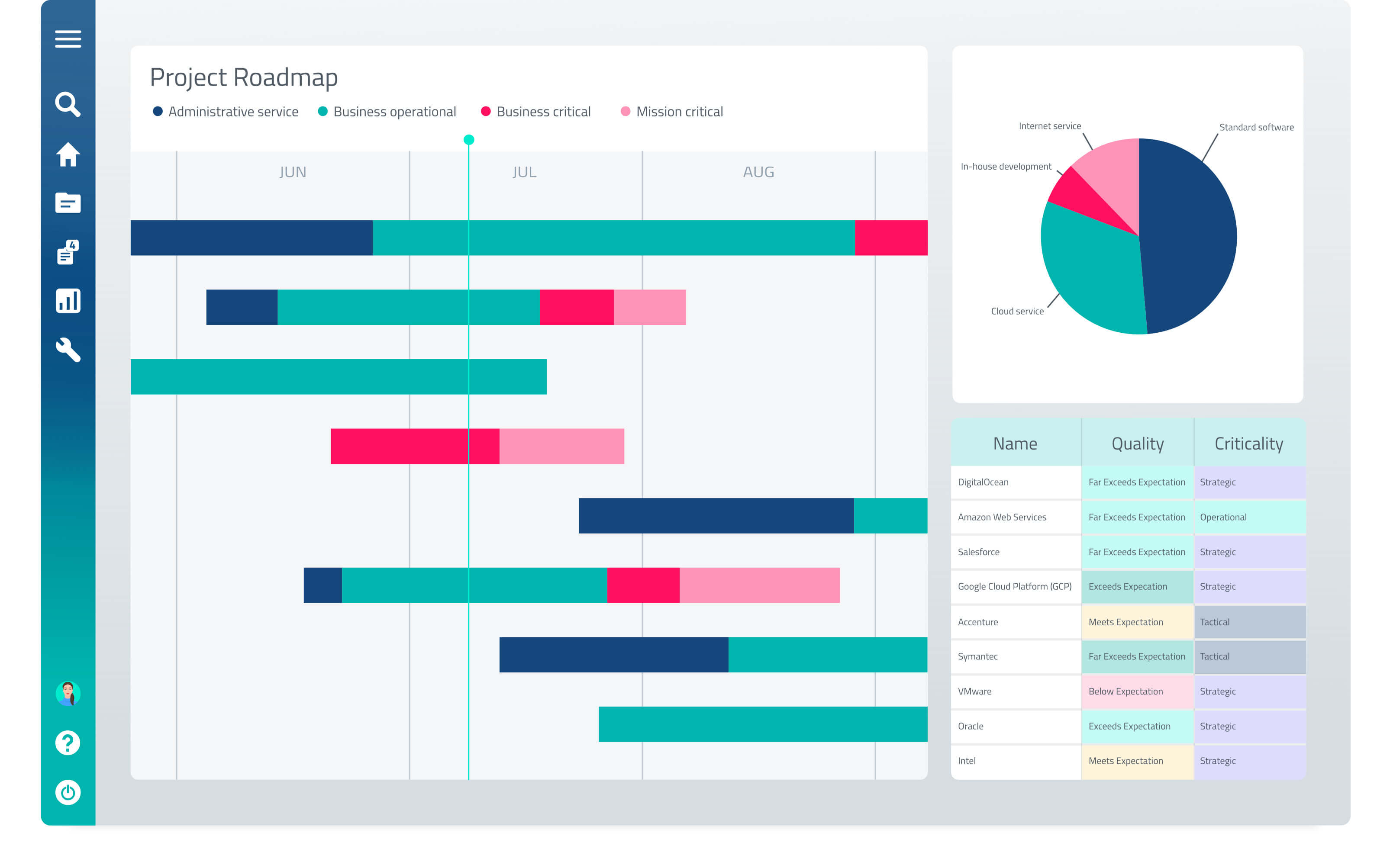Open the hamburger menu in the sidebar
Image resolution: width=1390 pixels, height=868 pixels.
pos(68,39)
